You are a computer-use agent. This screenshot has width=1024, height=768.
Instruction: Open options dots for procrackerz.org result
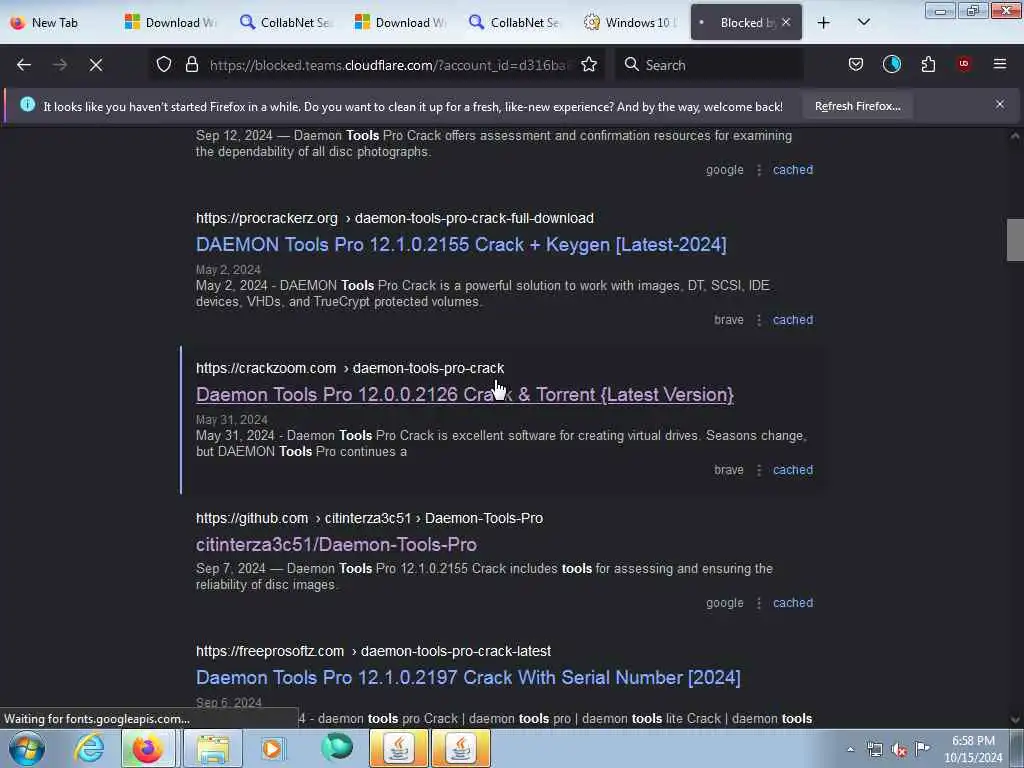(x=759, y=320)
